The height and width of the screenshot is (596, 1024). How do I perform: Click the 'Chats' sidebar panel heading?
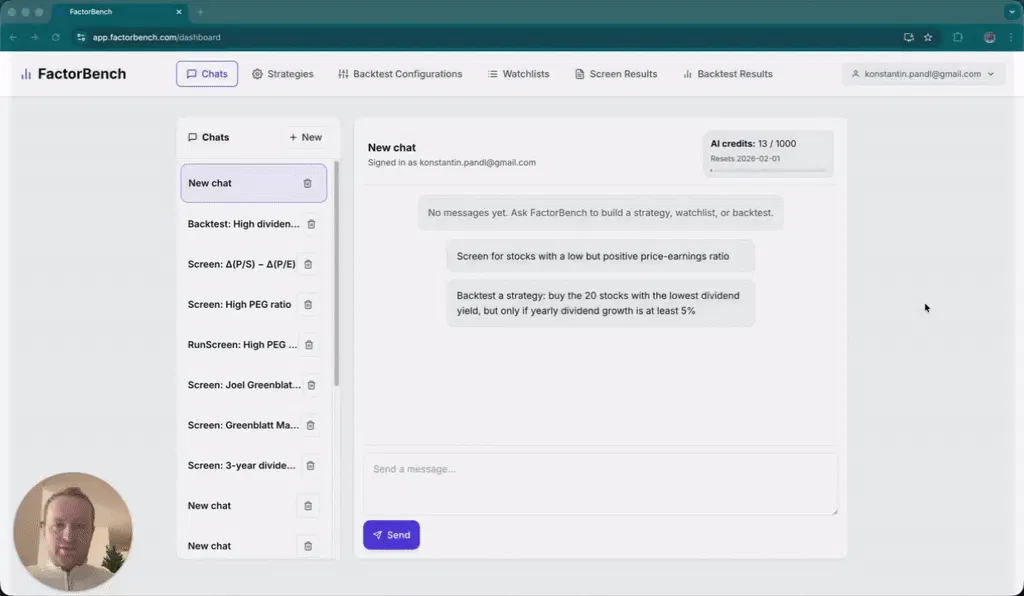pyautogui.click(x=208, y=137)
